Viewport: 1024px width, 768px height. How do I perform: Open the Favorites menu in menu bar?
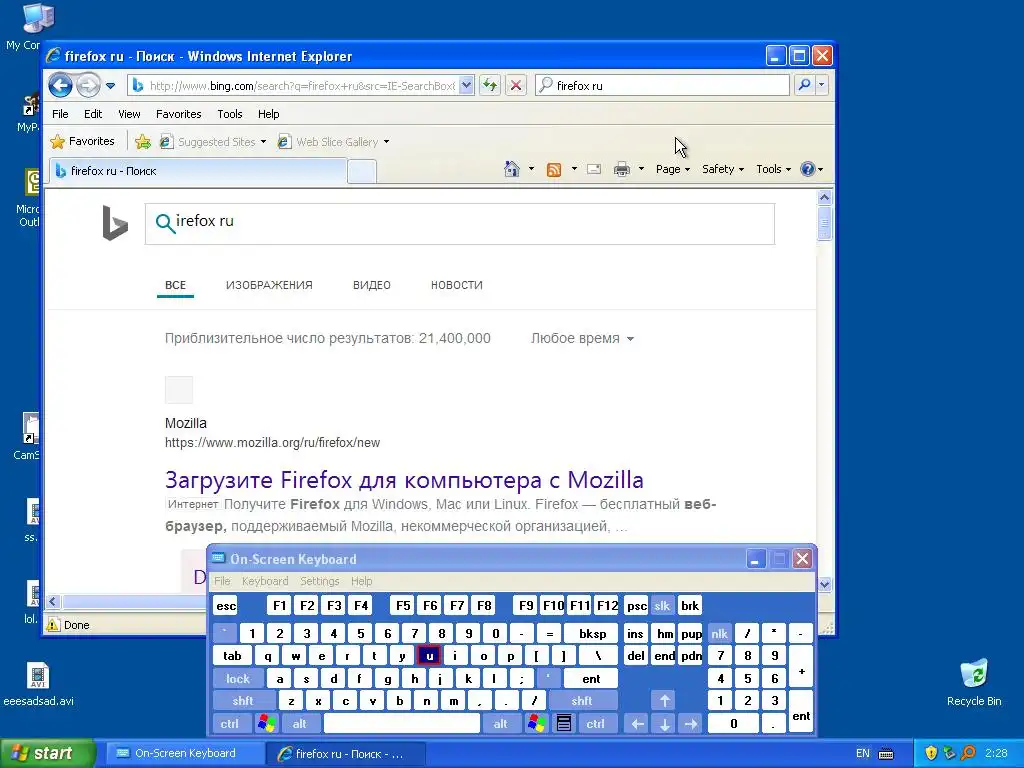point(178,114)
